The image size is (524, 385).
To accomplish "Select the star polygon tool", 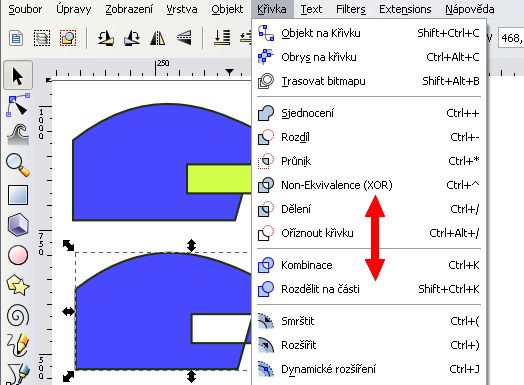I will [18, 285].
